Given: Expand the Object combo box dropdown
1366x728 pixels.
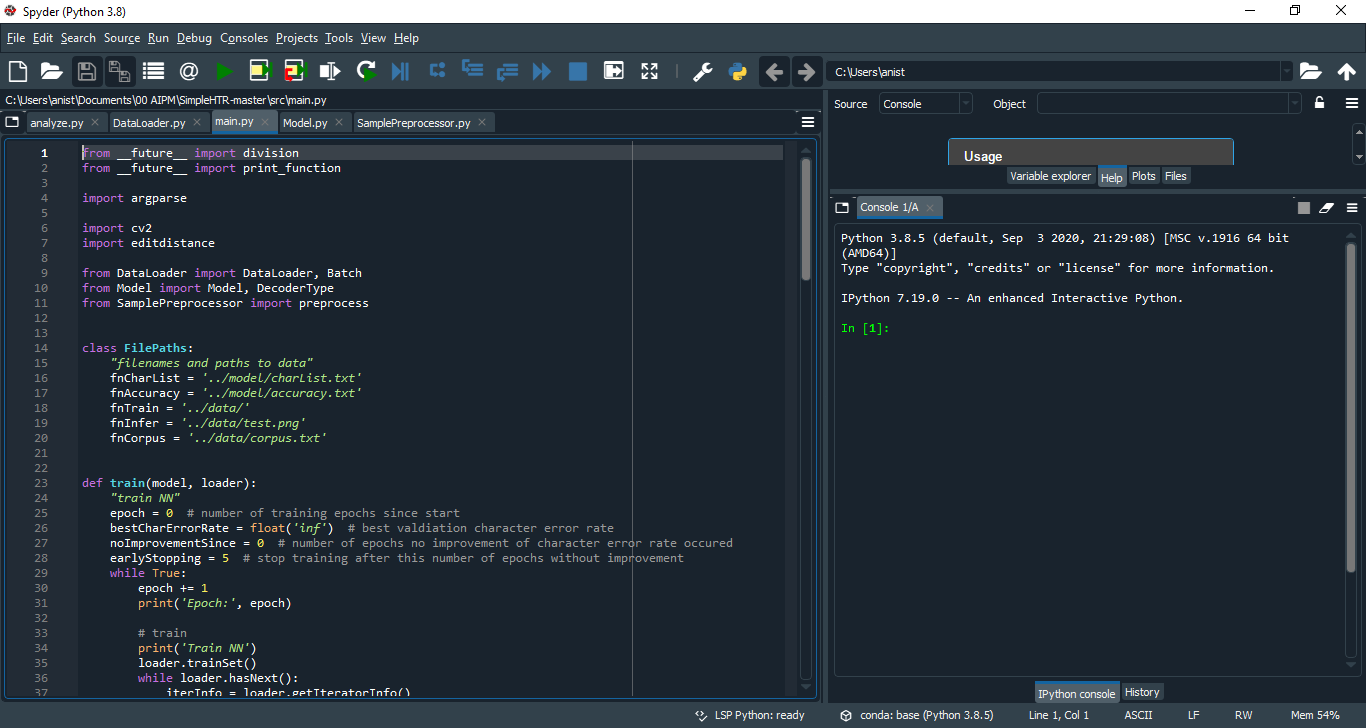Looking at the screenshot, I should (x=1295, y=103).
